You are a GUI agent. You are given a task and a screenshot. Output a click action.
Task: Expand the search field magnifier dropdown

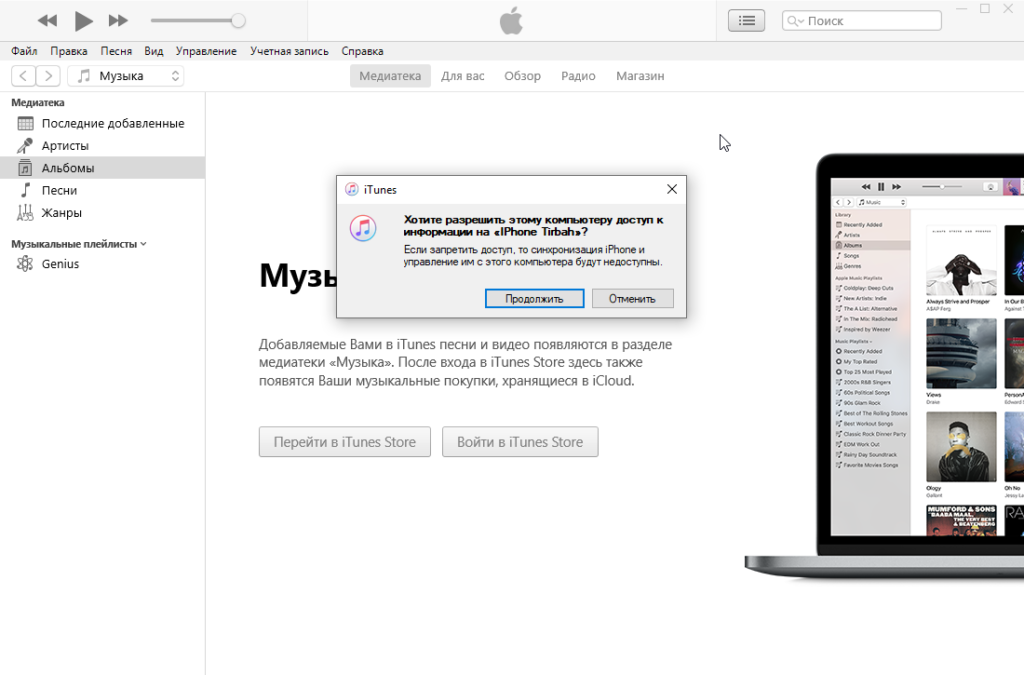coord(794,21)
